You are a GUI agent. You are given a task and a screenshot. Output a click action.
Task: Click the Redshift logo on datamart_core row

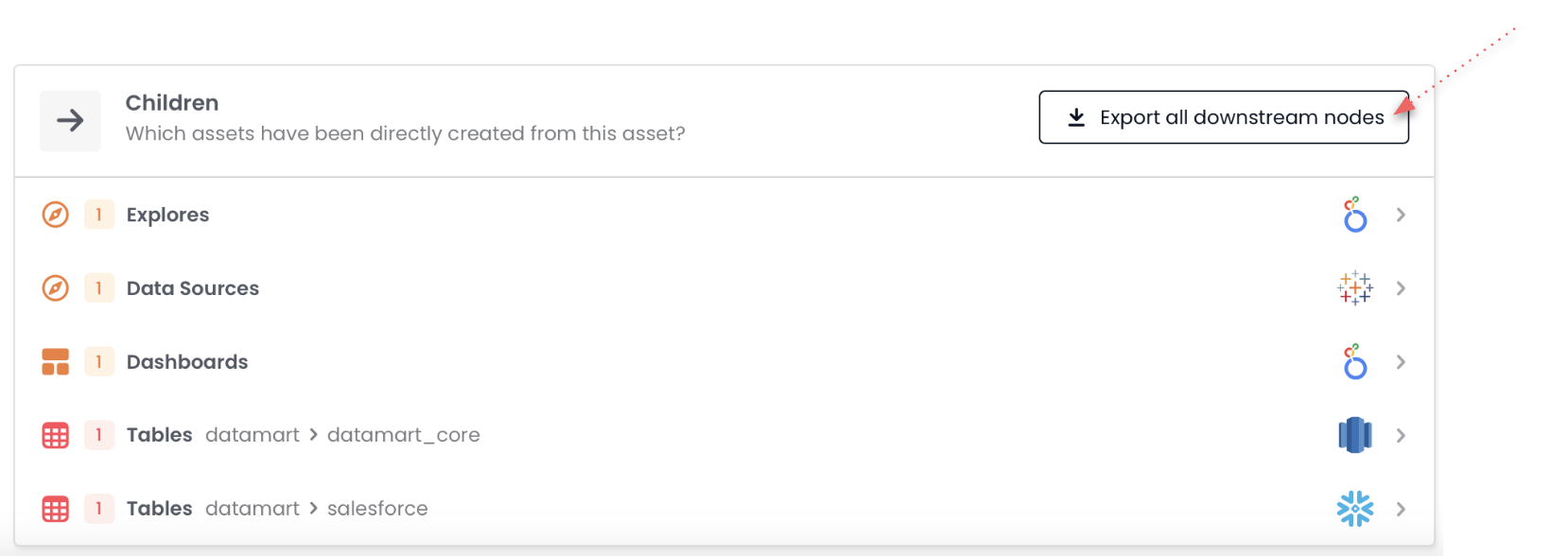(1354, 435)
